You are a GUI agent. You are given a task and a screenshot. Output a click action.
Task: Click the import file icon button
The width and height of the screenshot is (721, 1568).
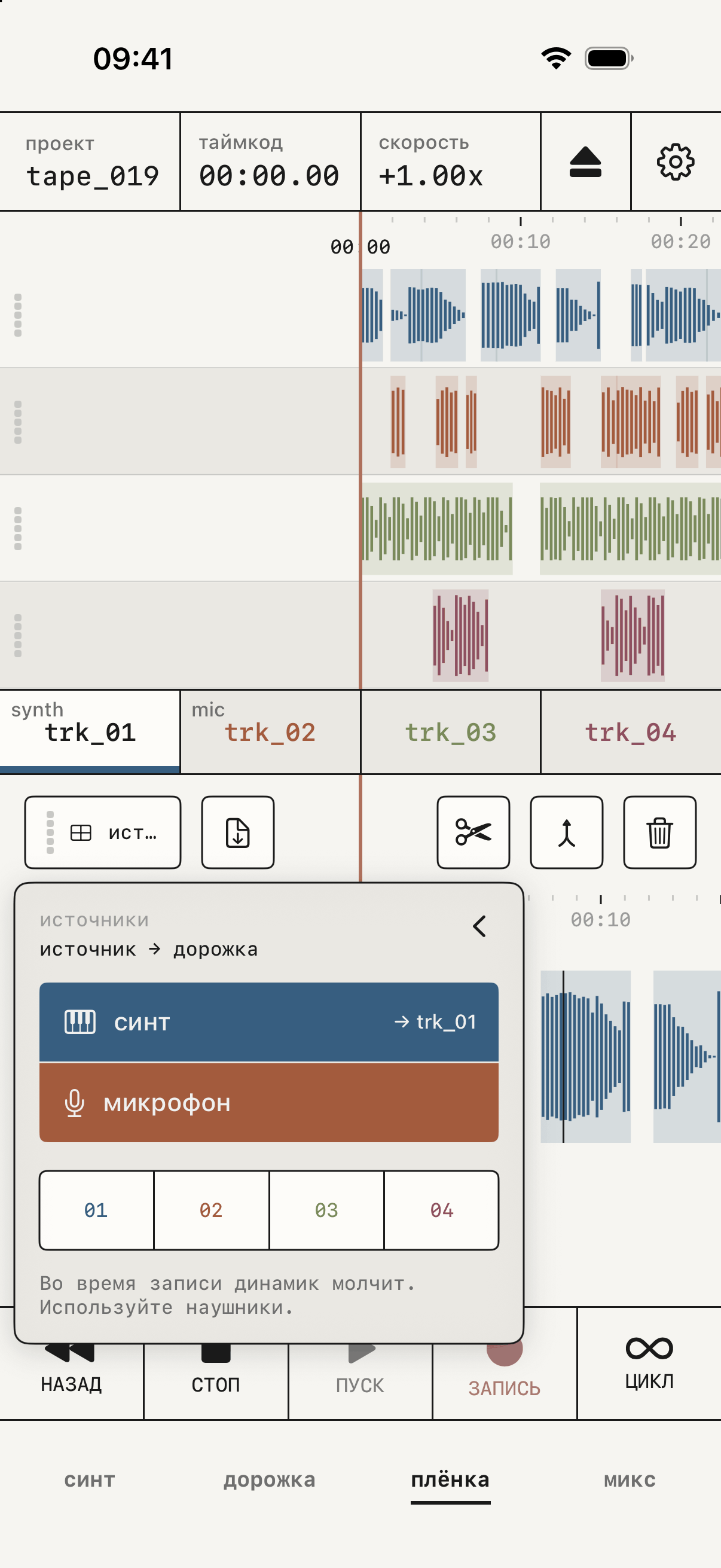(238, 832)
